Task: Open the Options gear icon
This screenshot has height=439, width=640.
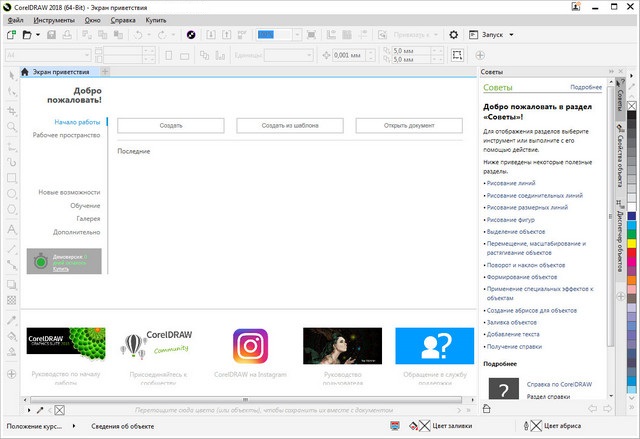Action: point(453,34)
